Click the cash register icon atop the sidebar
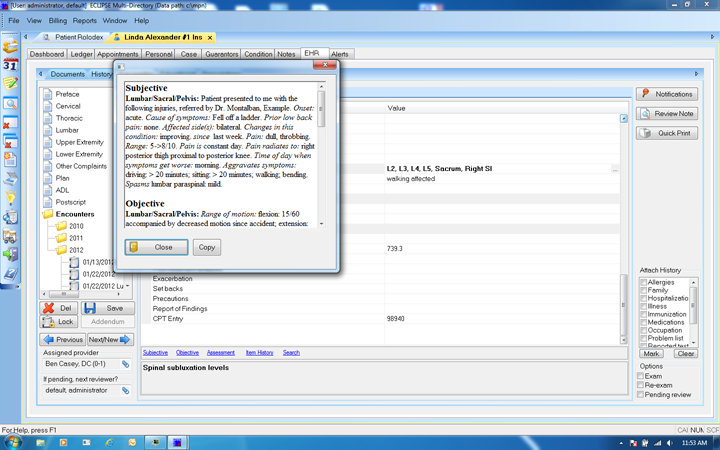This screenshot has height=450, width=720. [10, 45]
